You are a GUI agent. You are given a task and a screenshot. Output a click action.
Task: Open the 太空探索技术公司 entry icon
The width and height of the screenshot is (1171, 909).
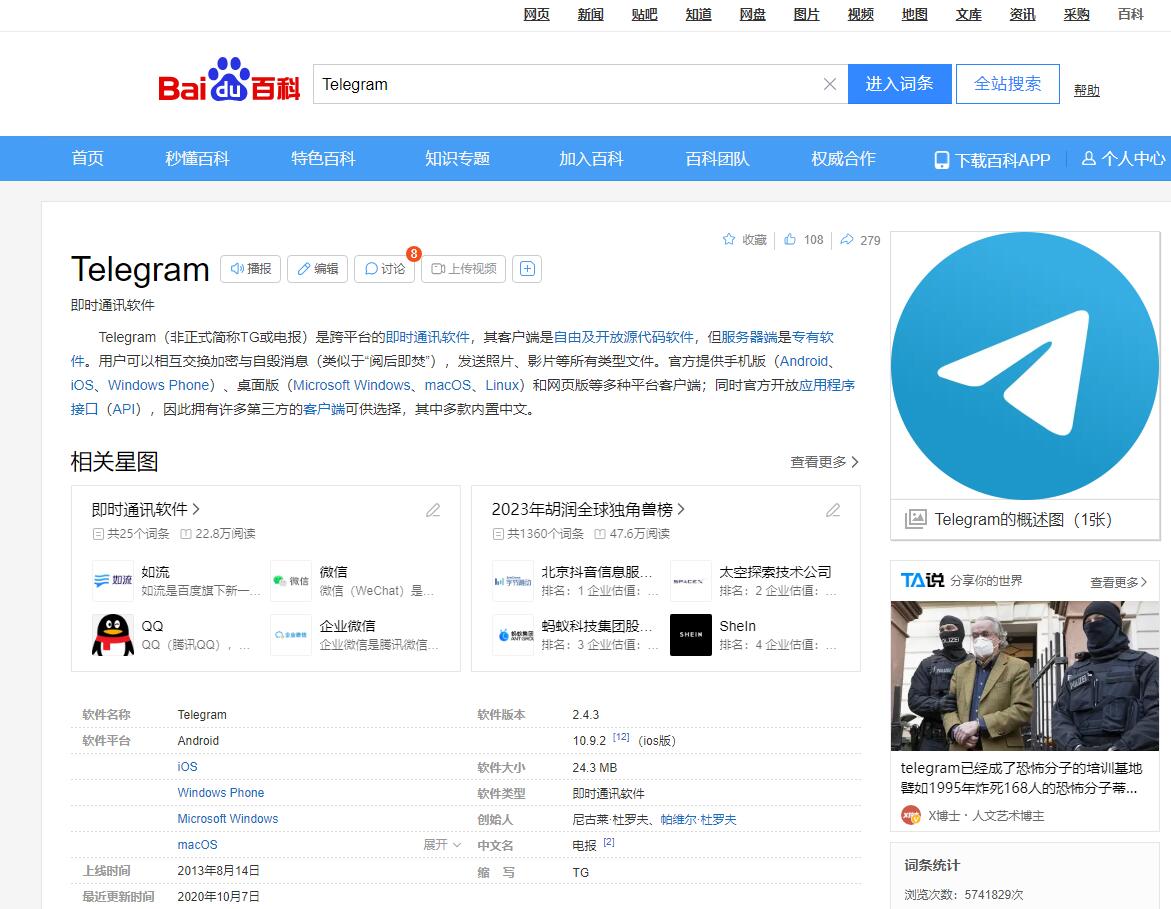coord(691,580)
